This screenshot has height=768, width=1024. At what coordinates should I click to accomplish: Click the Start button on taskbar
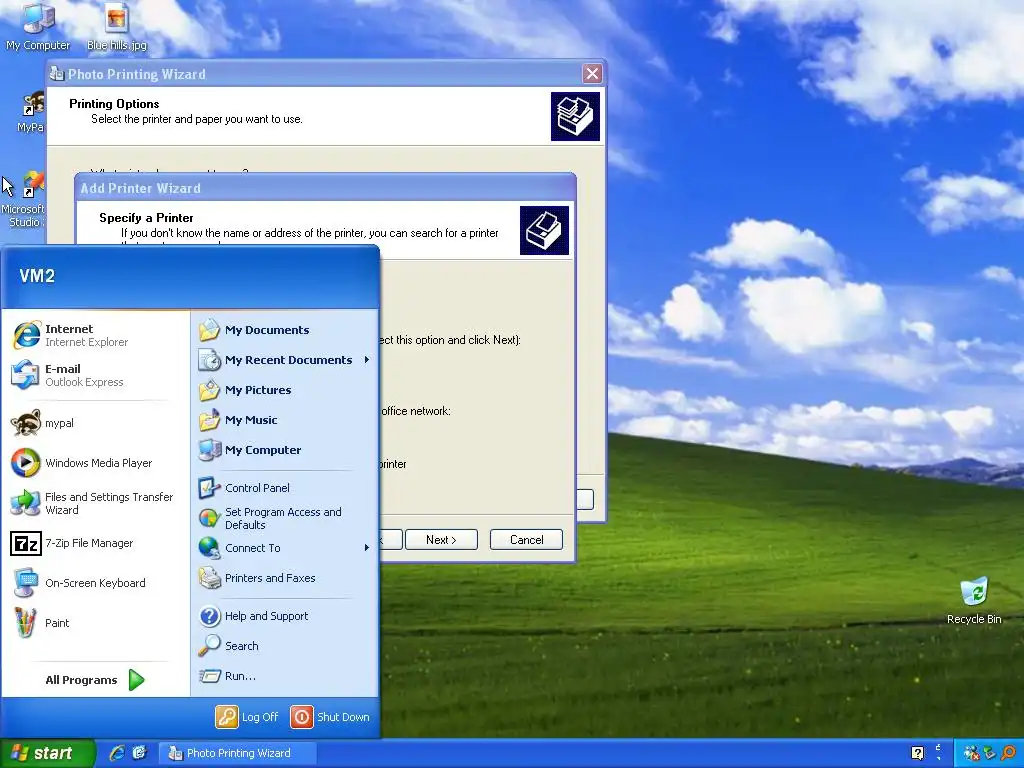pos(47,753)
